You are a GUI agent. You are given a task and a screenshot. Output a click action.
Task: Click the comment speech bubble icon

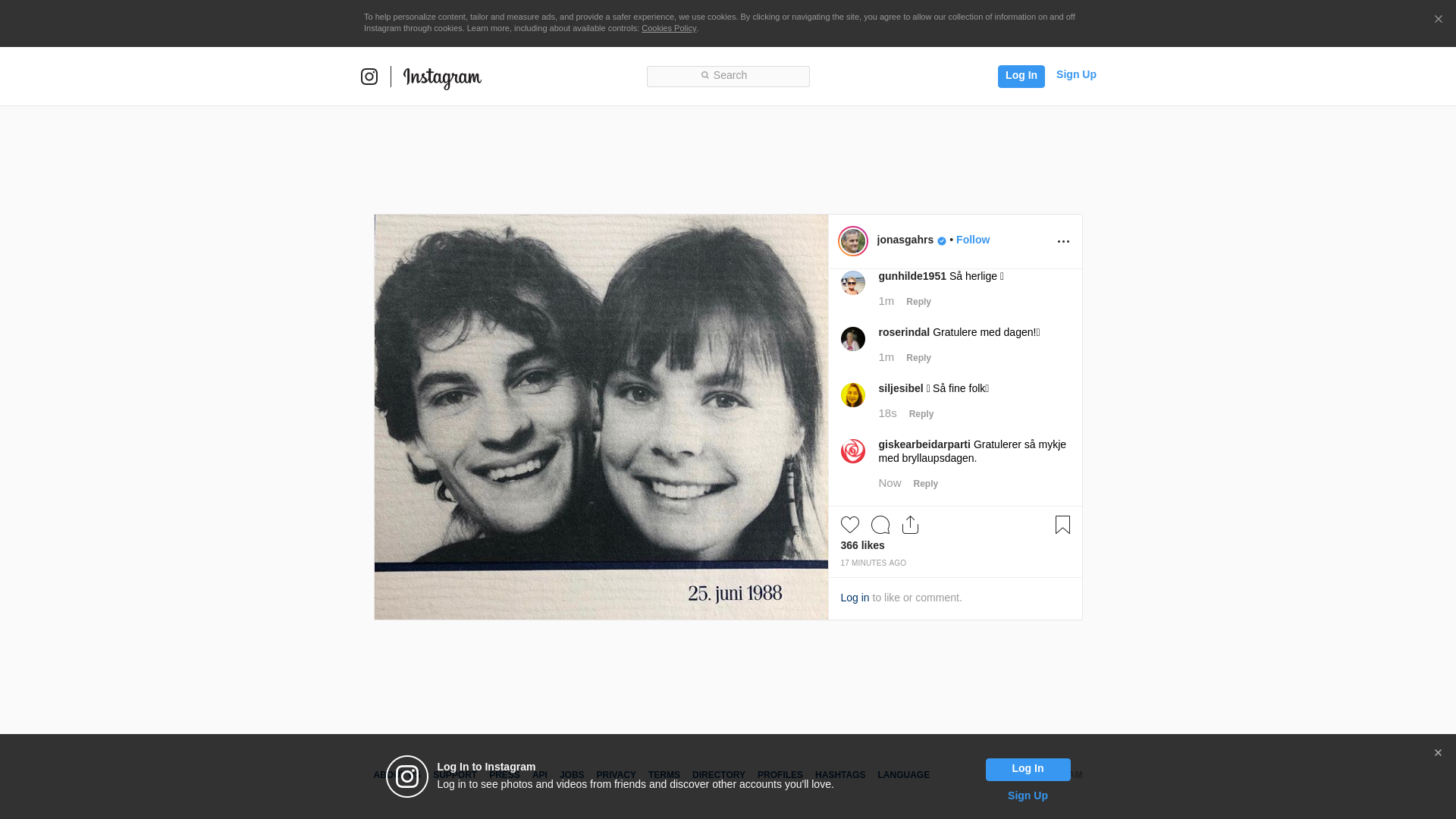(880, 525)
